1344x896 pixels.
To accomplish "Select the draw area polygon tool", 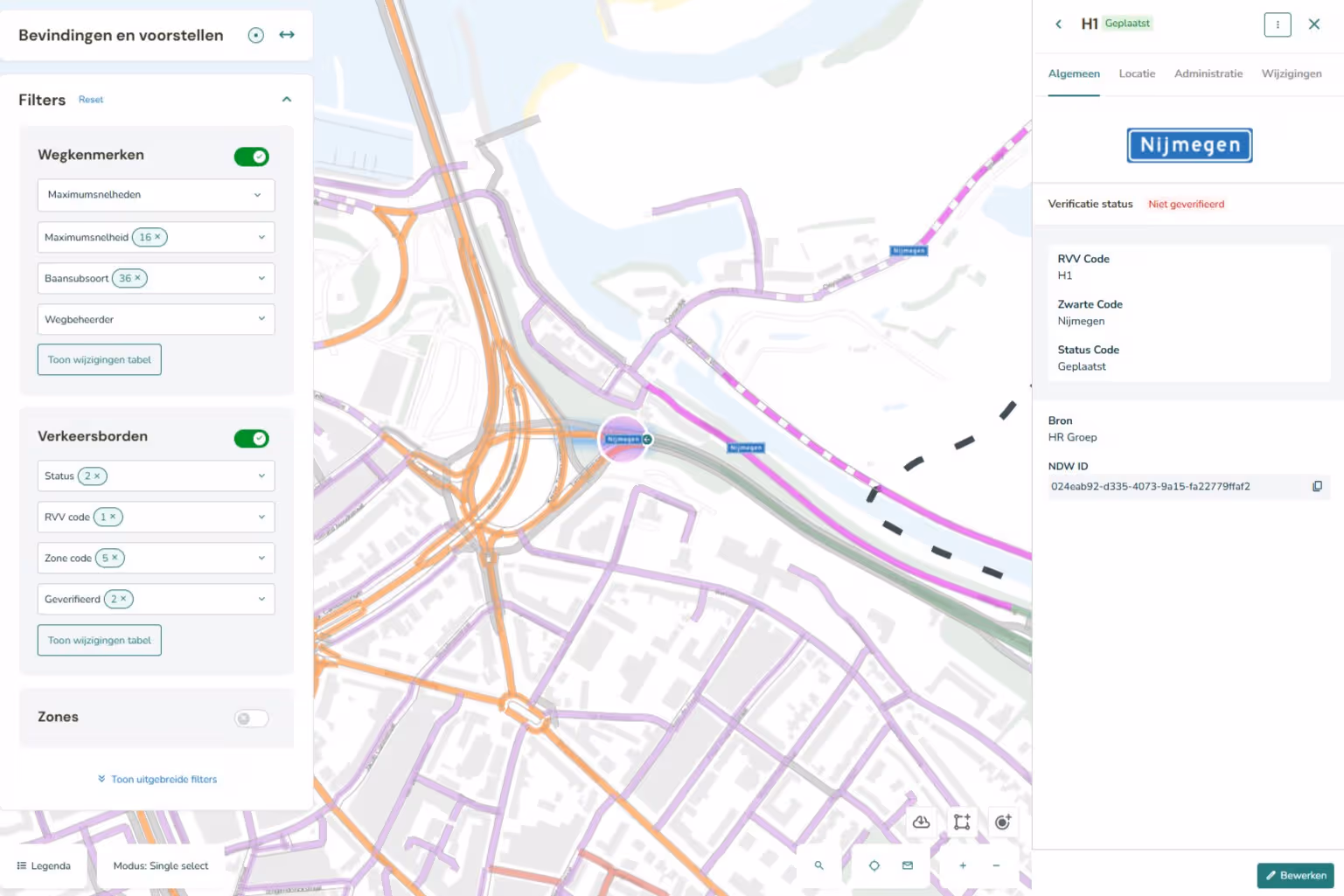I will coord(962,822).
